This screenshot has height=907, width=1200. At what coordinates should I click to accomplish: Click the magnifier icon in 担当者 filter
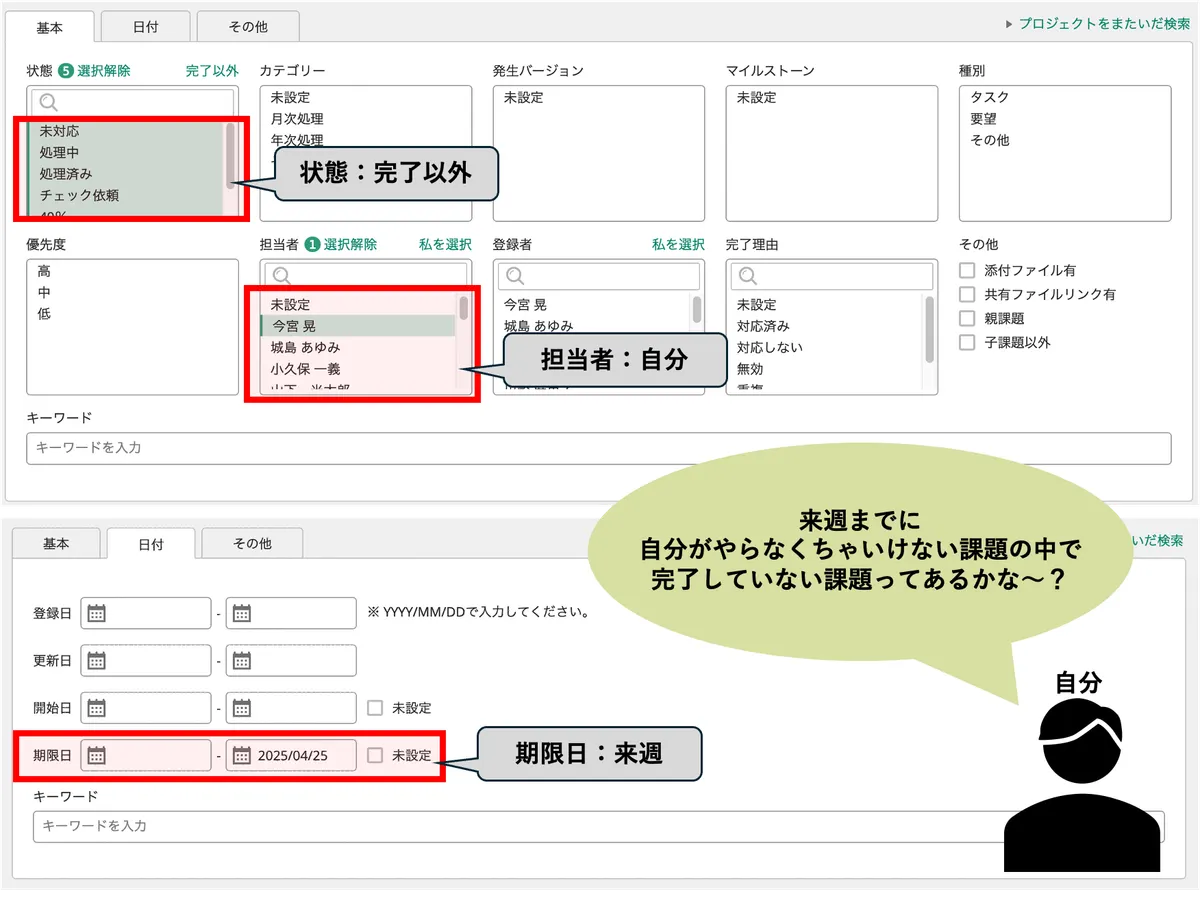pyautogui.click(x=282, y=276)
